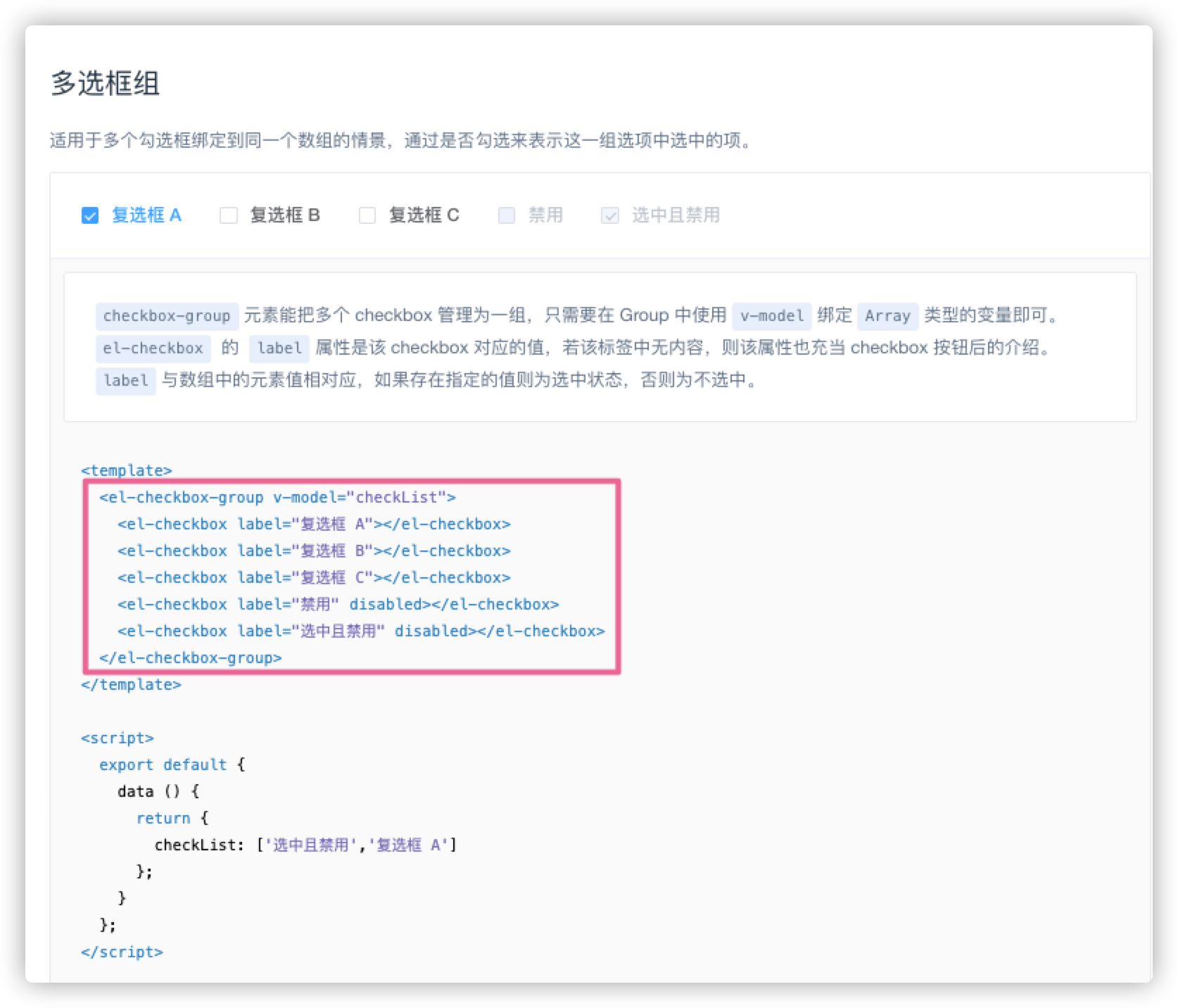Uncheck the 复选框 A checkbox
This screenshot has height=1008, width=1178.
[x=90, y=215]
